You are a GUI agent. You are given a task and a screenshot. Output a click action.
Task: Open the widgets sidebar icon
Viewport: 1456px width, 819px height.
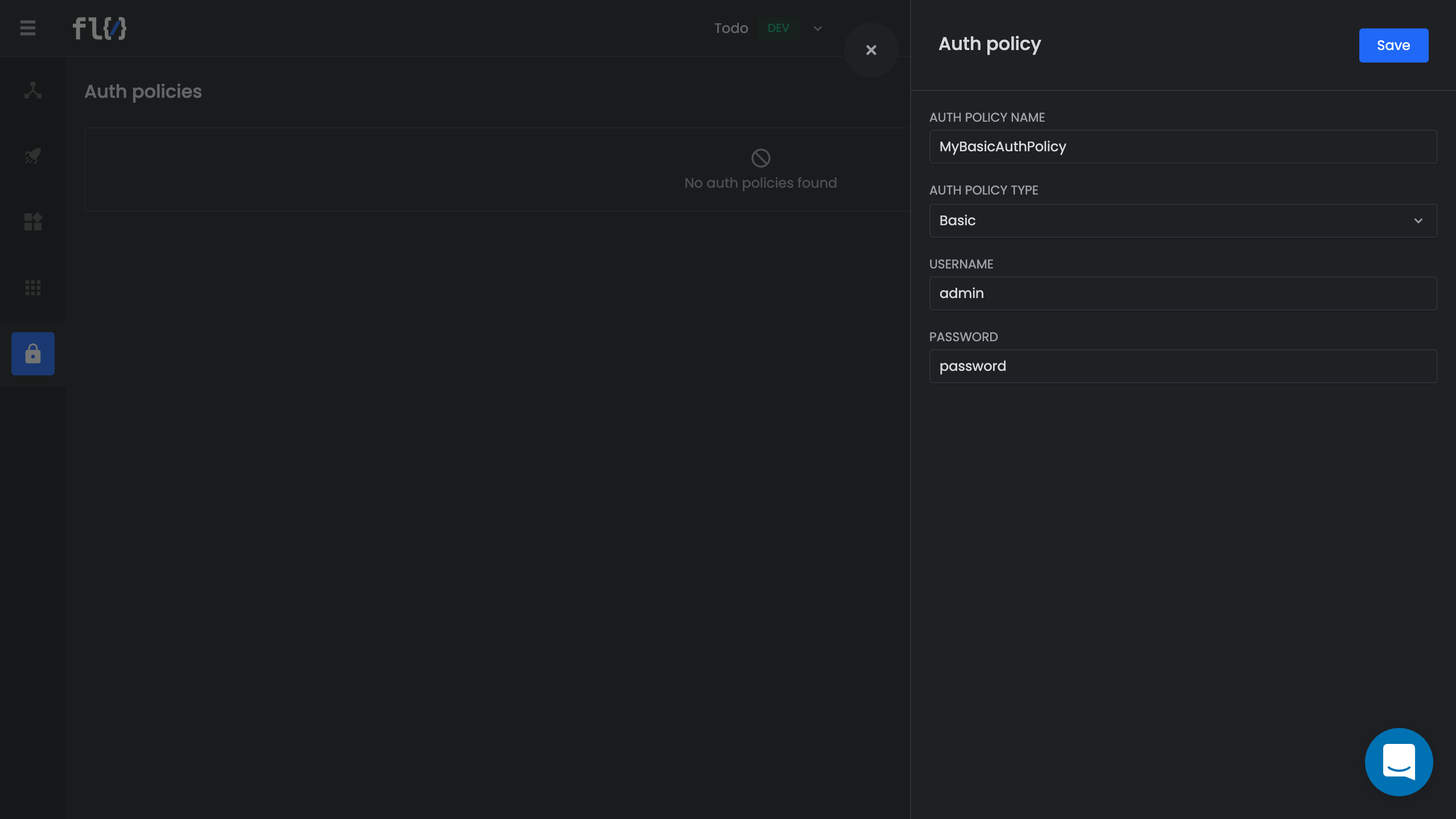coord(33,221)
